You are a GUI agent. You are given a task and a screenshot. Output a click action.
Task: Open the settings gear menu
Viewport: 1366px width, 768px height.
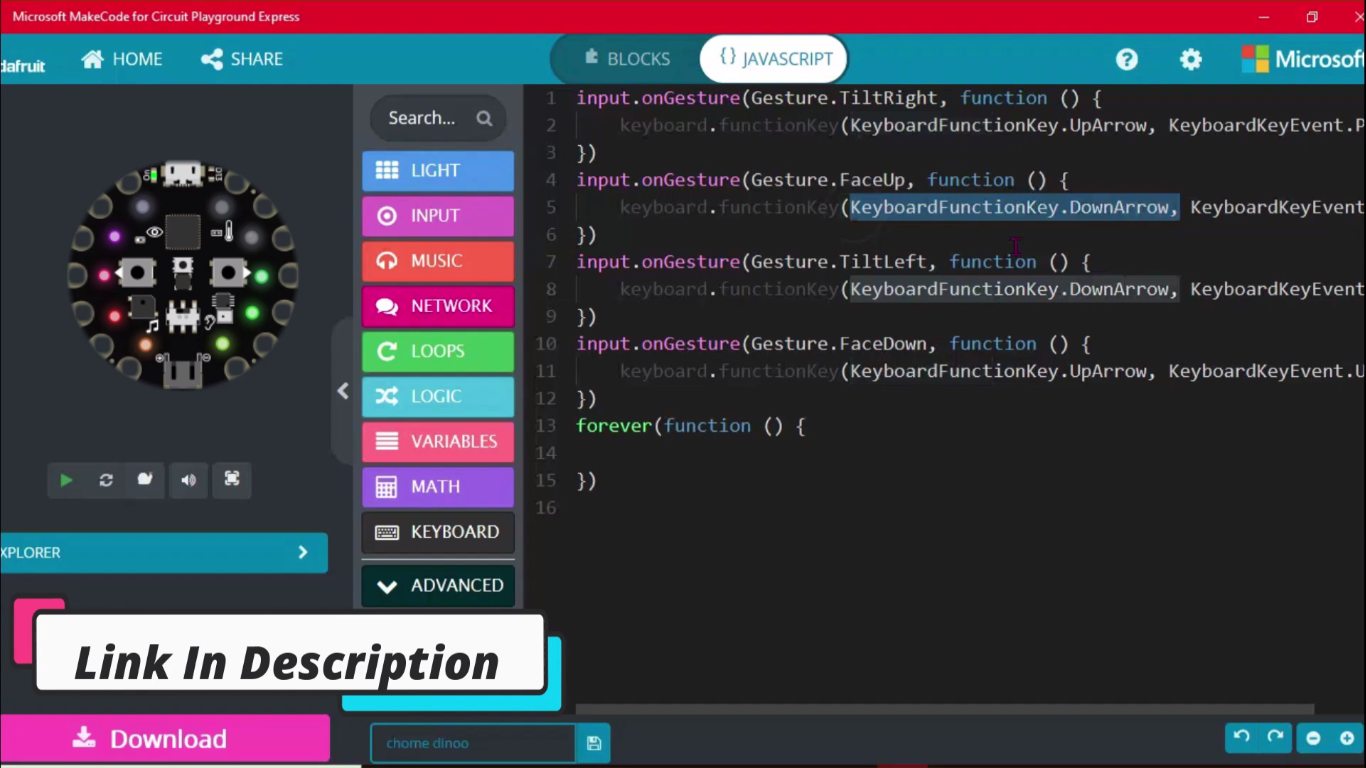pos(1190,59)
